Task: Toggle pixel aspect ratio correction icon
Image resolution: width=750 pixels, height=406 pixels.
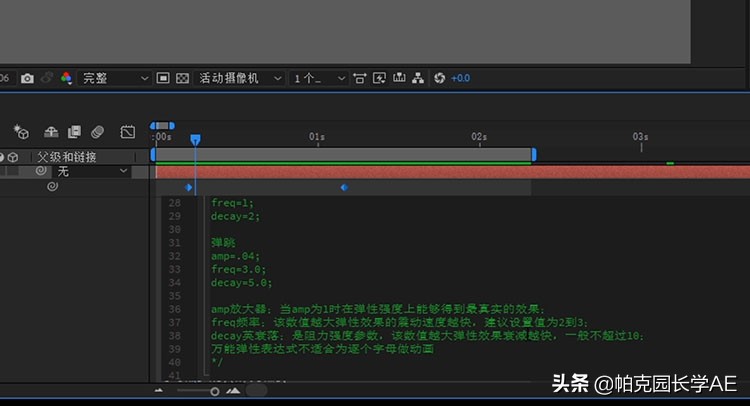Action: 360,78
